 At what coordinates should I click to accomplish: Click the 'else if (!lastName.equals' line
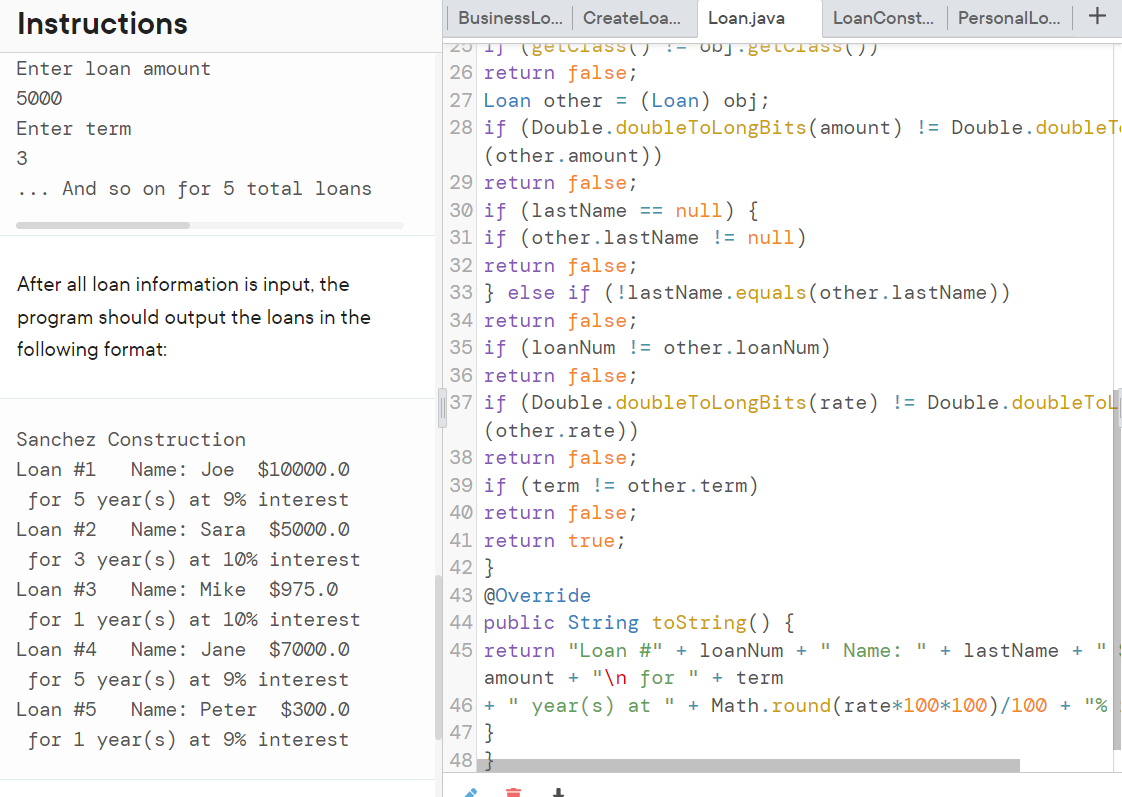(x=746, y=293)
